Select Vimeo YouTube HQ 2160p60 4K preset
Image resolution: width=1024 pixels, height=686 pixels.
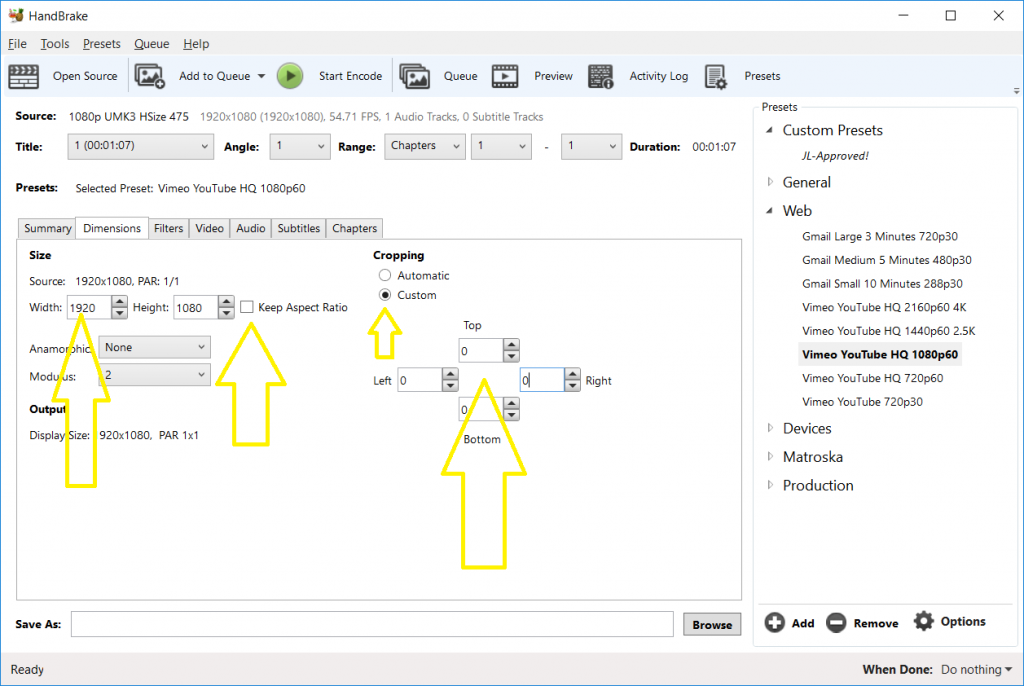point(884,307)
